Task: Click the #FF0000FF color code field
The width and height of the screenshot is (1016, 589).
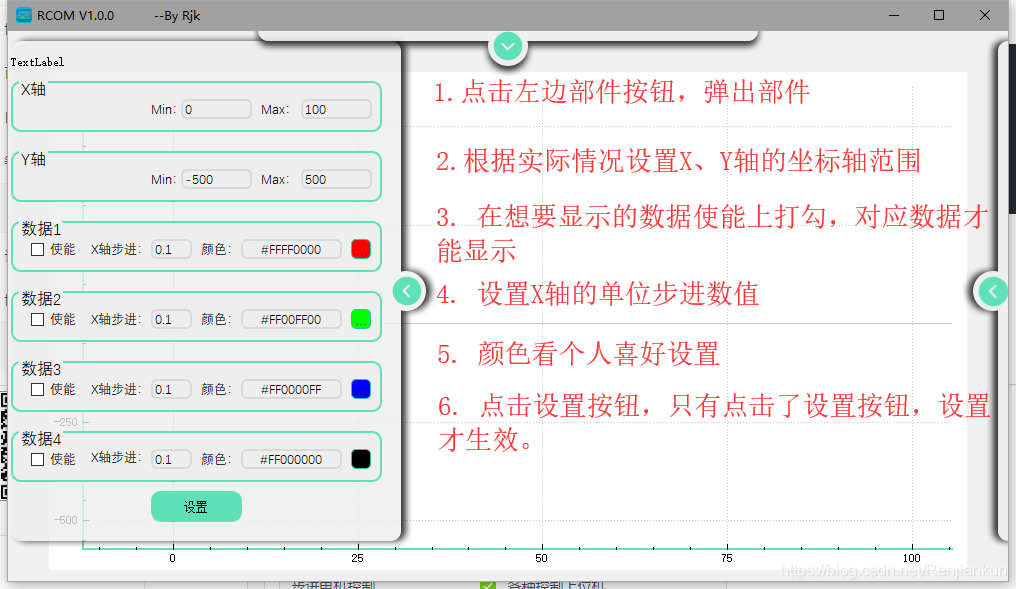Action: coord(292,389)
